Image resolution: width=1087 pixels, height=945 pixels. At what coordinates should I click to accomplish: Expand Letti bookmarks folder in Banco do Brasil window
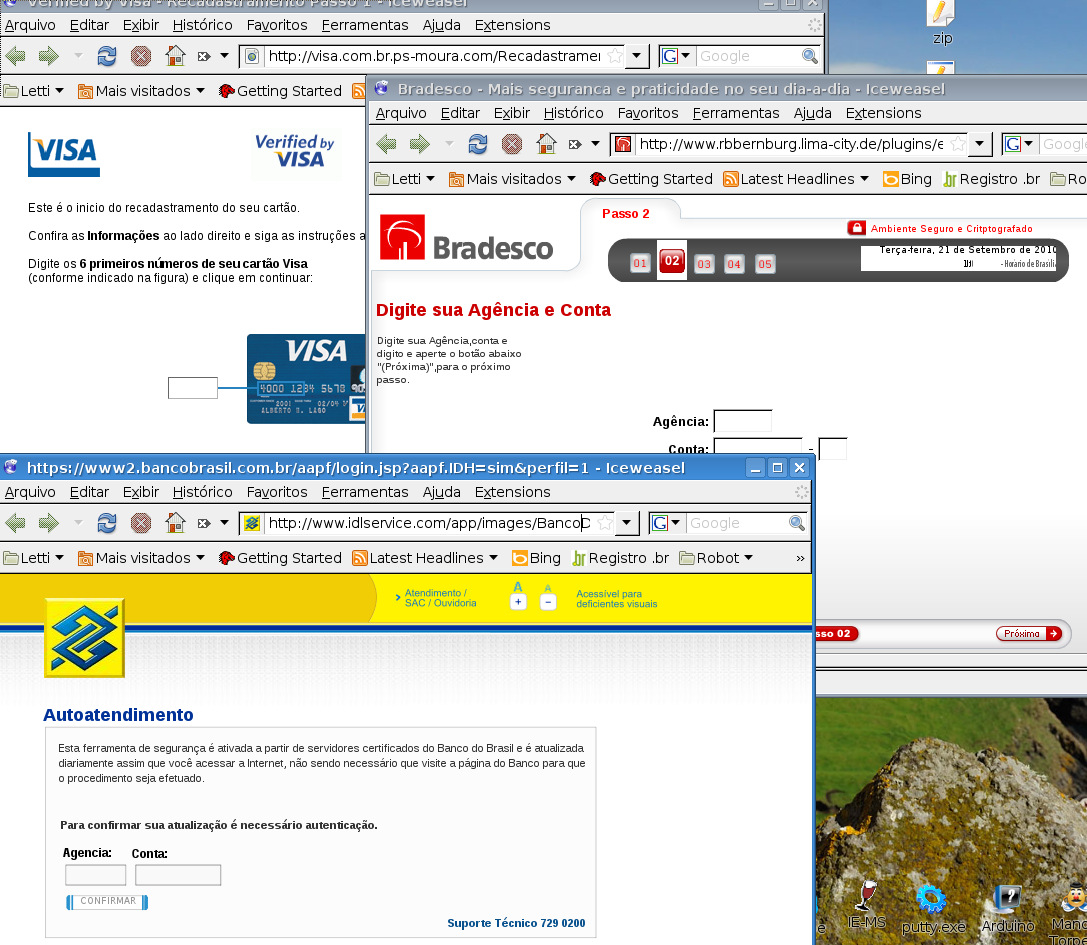pos(33,558)
